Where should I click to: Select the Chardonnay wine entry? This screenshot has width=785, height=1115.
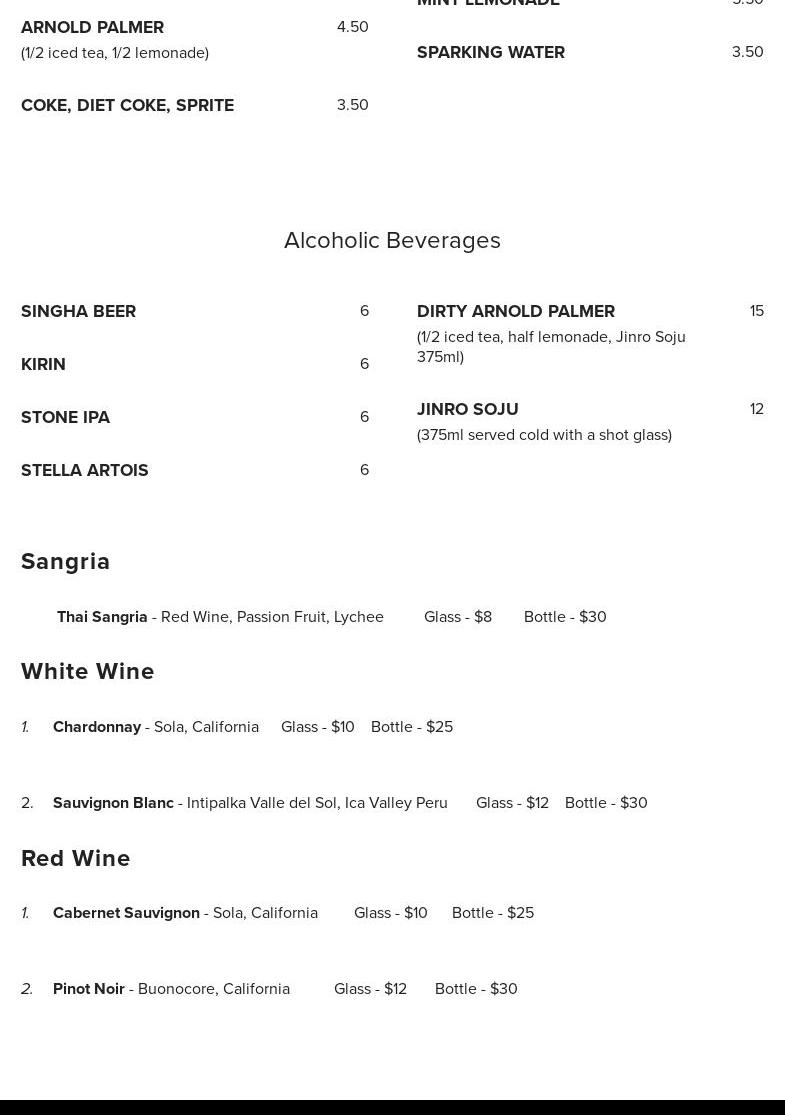point(97,727)
